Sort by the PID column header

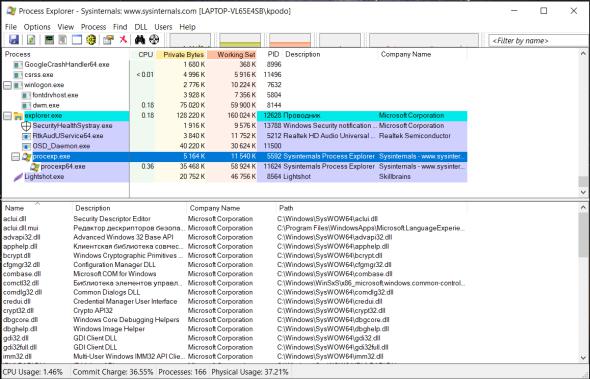point(270,55)
